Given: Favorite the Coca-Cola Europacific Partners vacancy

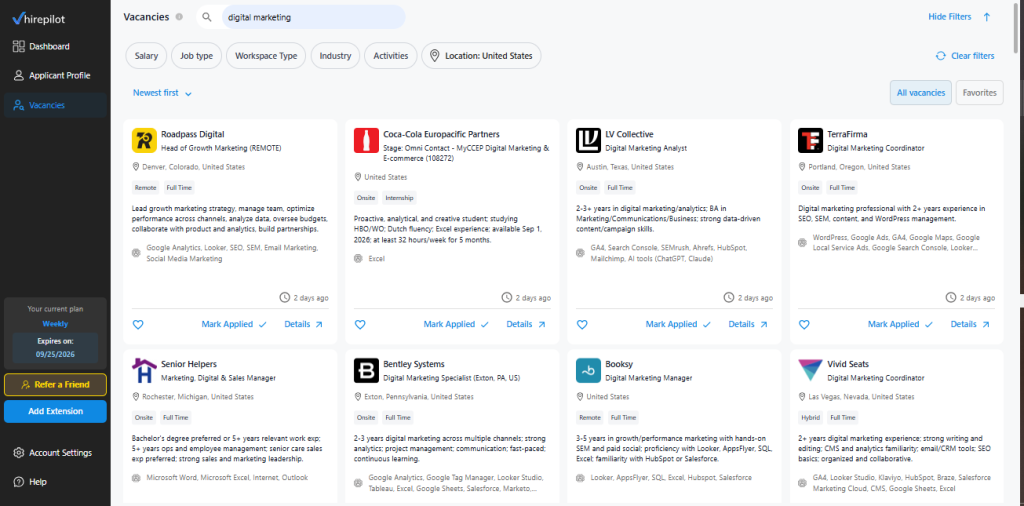Looking at the screenshot, I should click(x=360, y=324).
